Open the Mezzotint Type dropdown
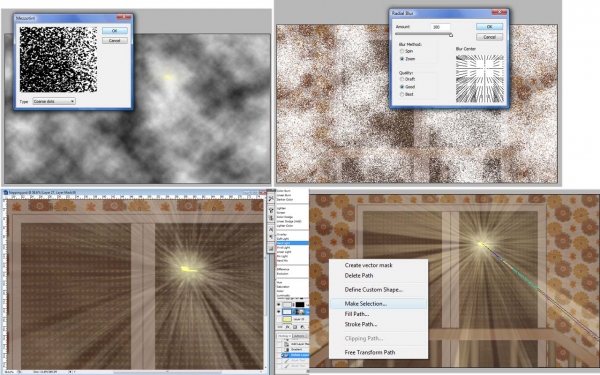 [x=54, y=101]
